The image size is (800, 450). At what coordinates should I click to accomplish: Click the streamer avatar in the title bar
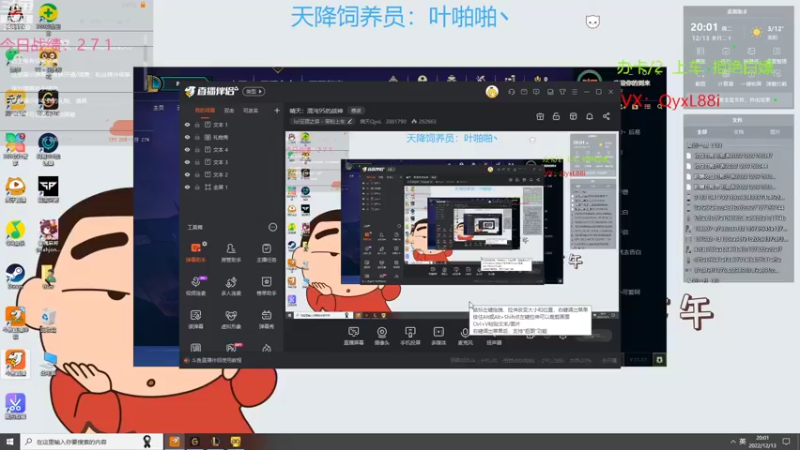click(x=492, y=92)
